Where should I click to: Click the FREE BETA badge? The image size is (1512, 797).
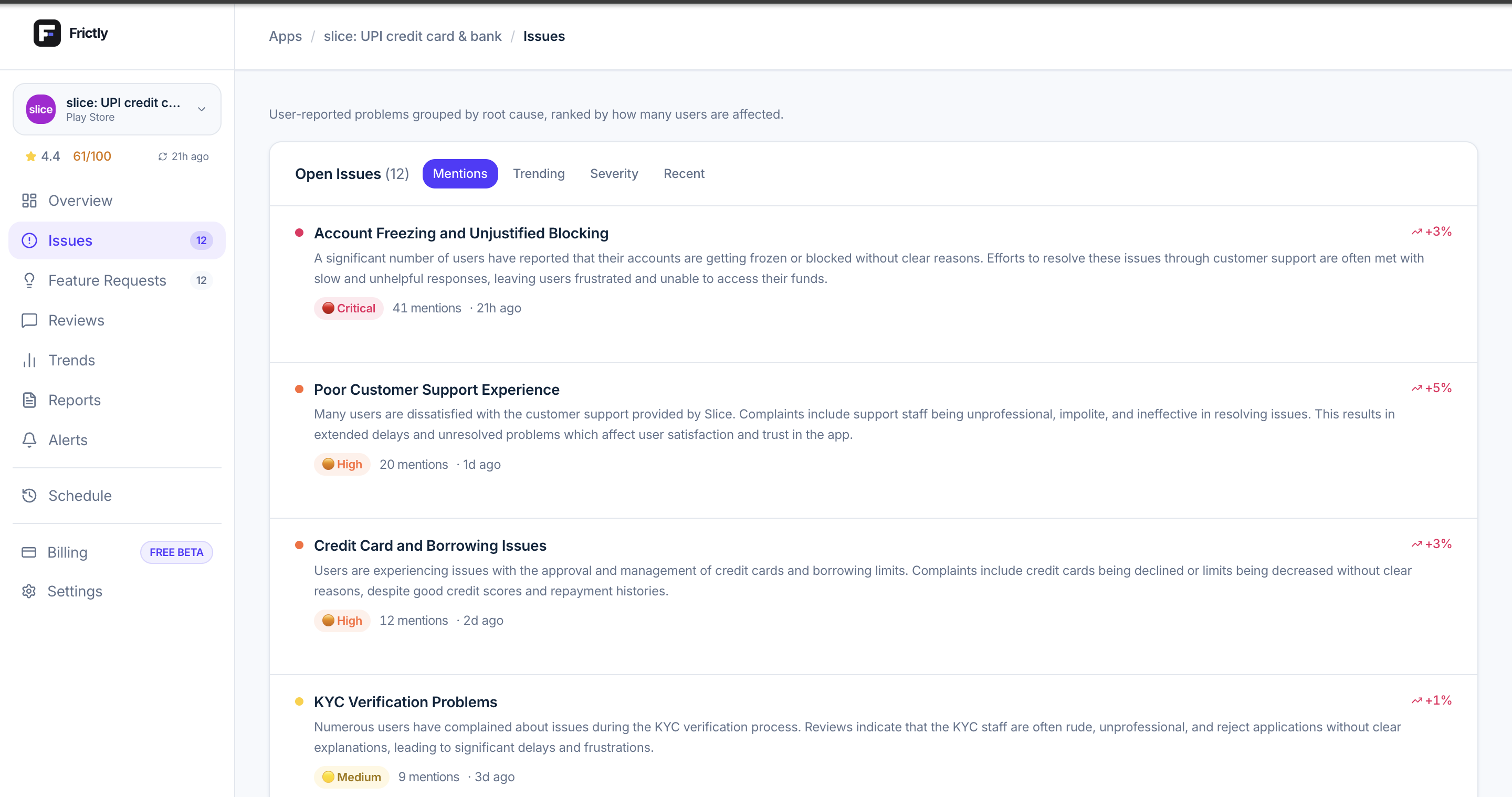pos(177,552)
